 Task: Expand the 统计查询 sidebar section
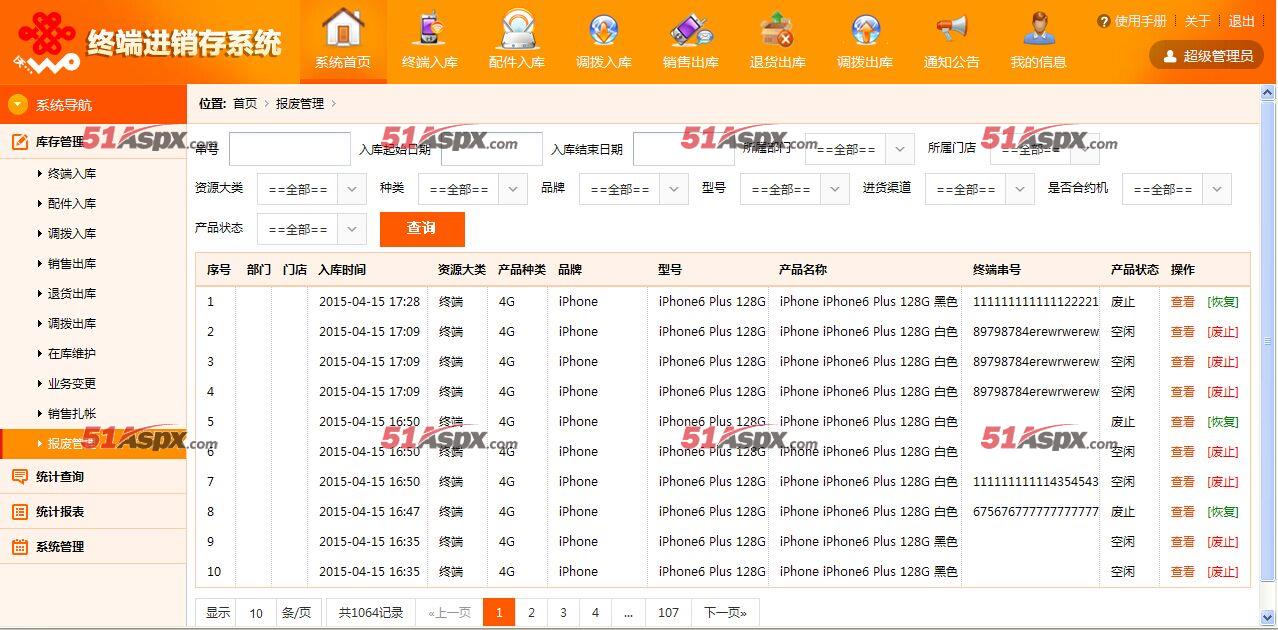click(93, 476)
